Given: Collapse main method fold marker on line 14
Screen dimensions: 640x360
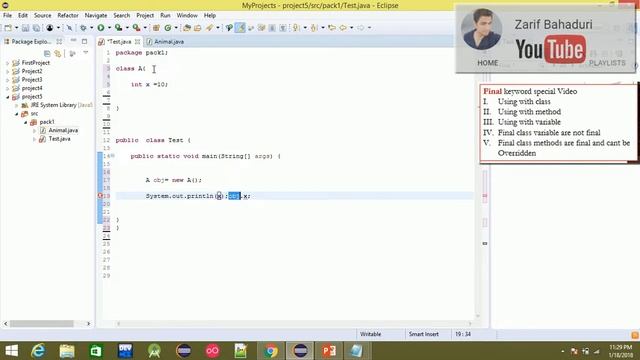Looking at the screenshot, I should (113, 156).
